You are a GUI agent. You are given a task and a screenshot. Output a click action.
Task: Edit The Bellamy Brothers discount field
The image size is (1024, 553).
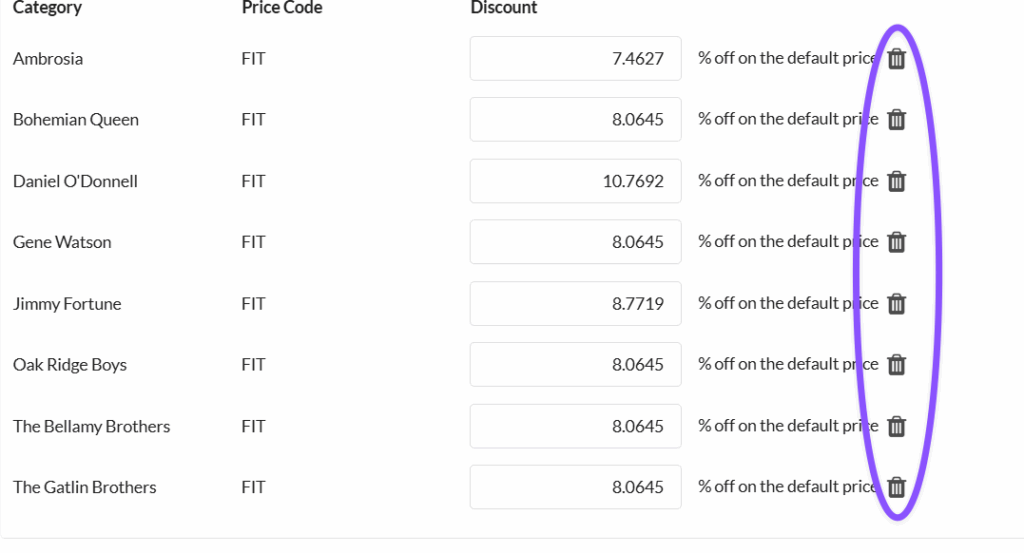pyautogui.click(x=575, y=426)
